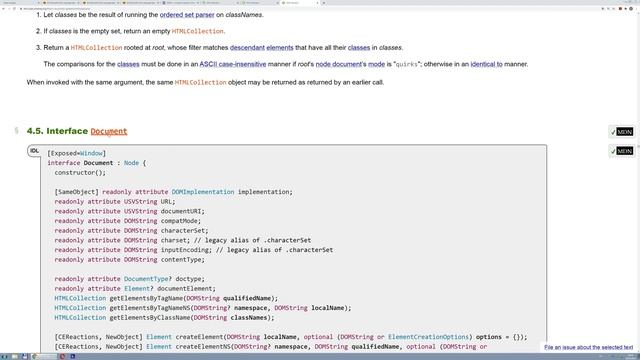Open the file explorer folder icon on taskbar
This screenshot has width=640, height=360.
(15, 356)
